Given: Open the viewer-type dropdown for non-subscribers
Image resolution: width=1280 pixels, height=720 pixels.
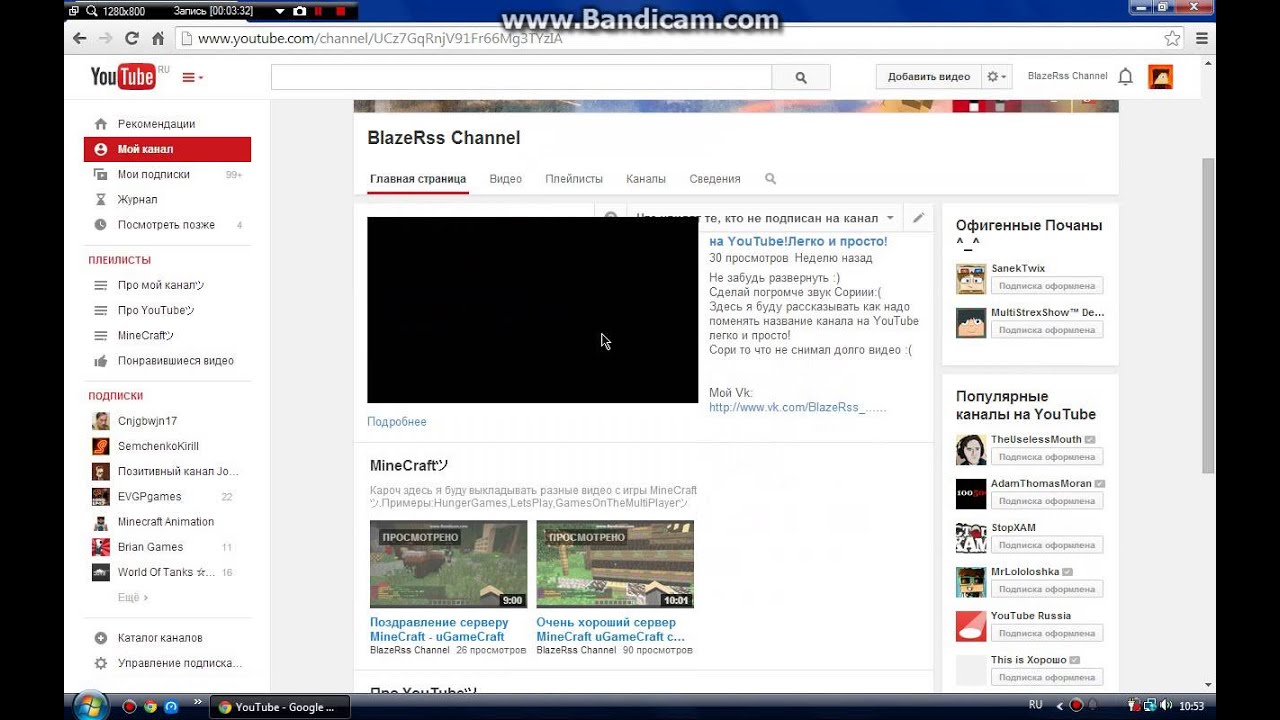Looking at the screenshot, I should pos(765,218).
